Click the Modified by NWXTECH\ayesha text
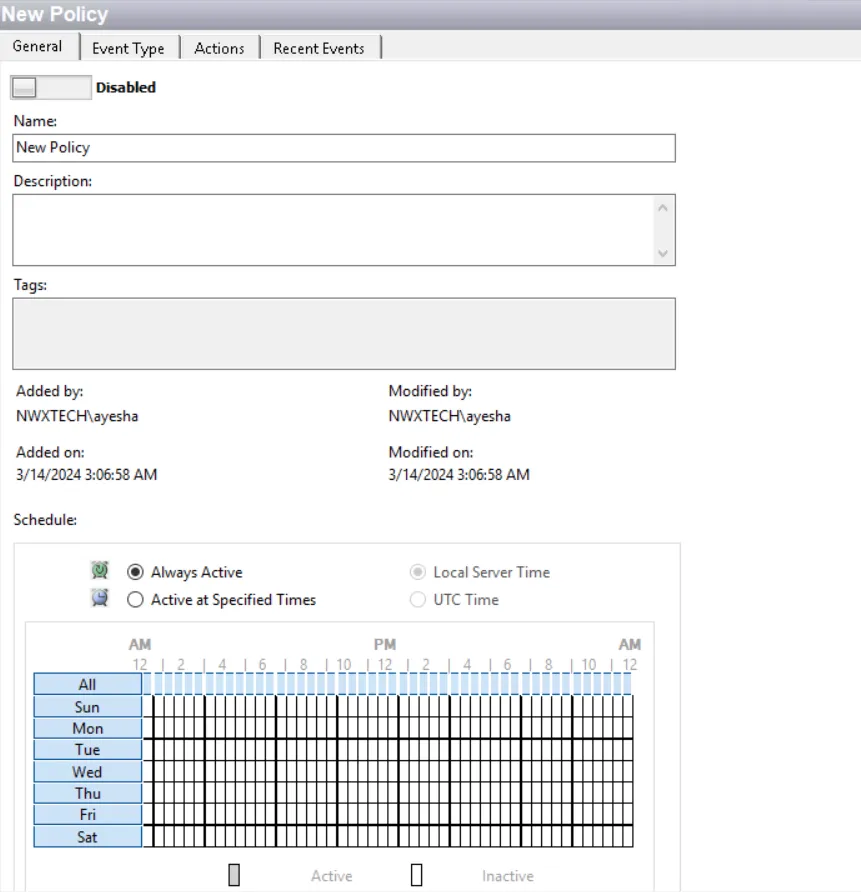 (449, 416)
